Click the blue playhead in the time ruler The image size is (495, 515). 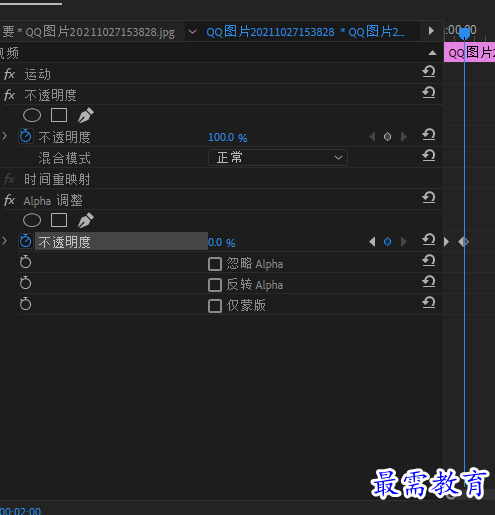point(464,33)
